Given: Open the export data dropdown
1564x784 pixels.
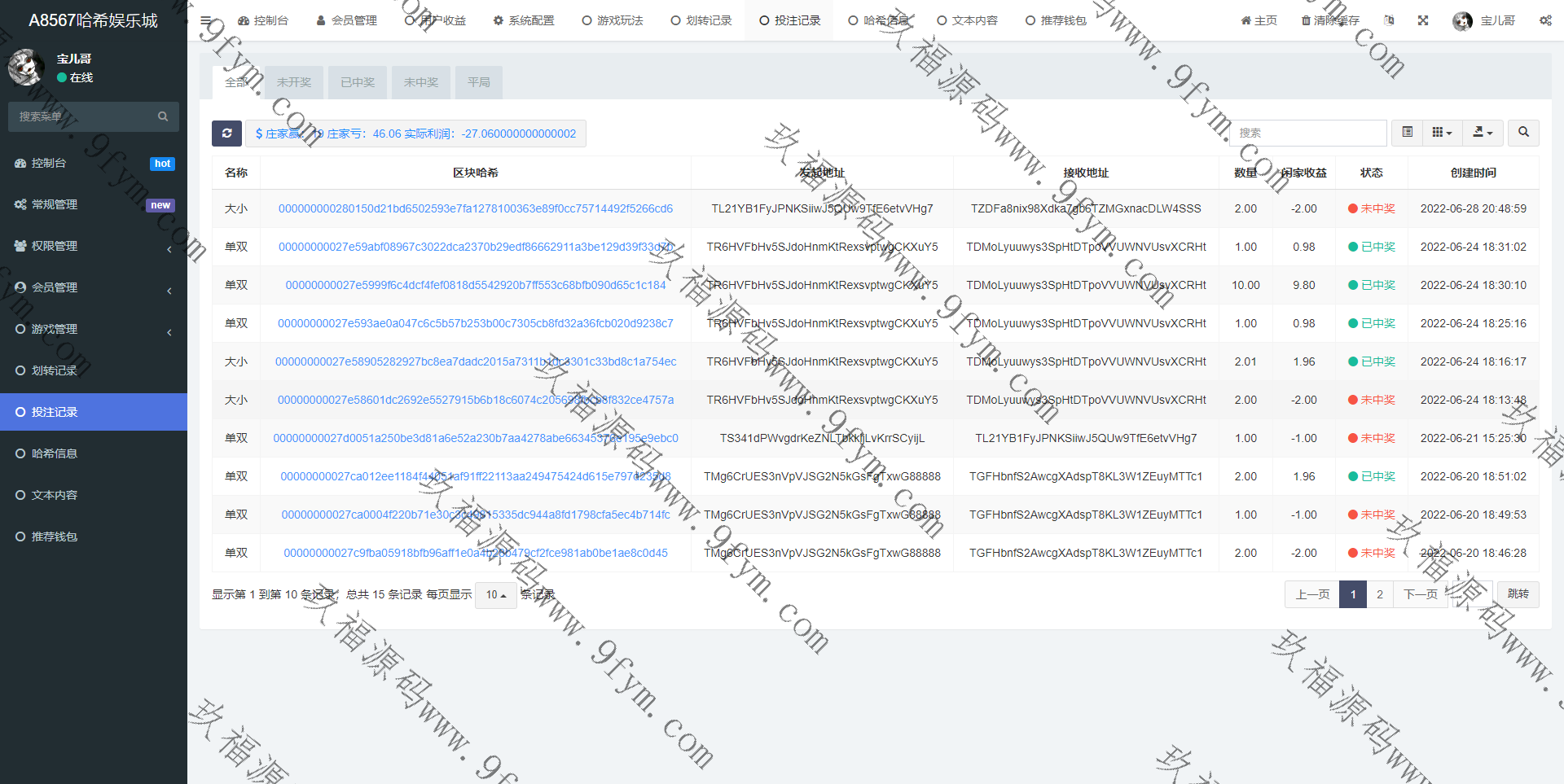Looking at the screenshot, I should coord(1483,132).
